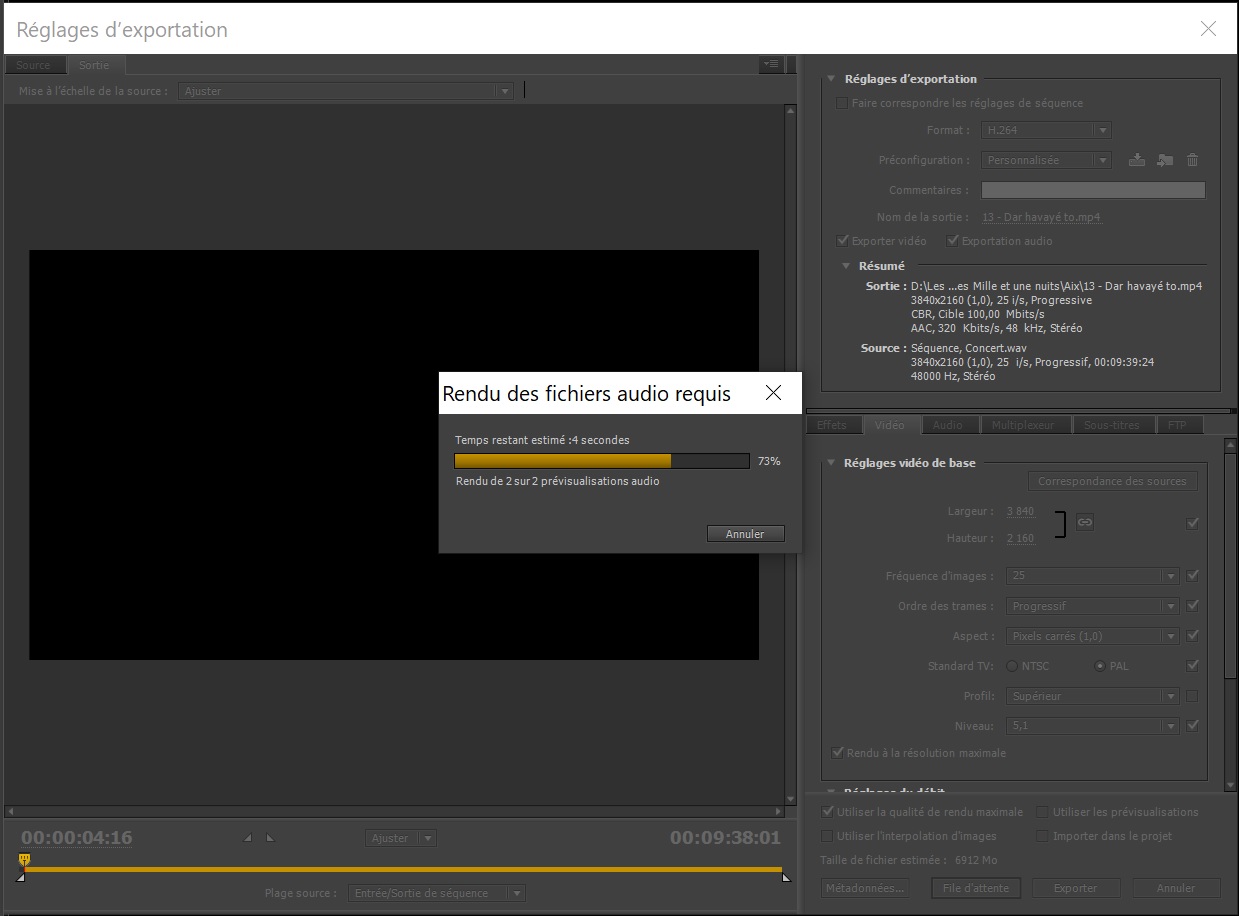Viewport: 1239px width, 916px height.
Task: Open the preview panel flyout menu icon
Action: pyautogui.click(x=771, y=64)
